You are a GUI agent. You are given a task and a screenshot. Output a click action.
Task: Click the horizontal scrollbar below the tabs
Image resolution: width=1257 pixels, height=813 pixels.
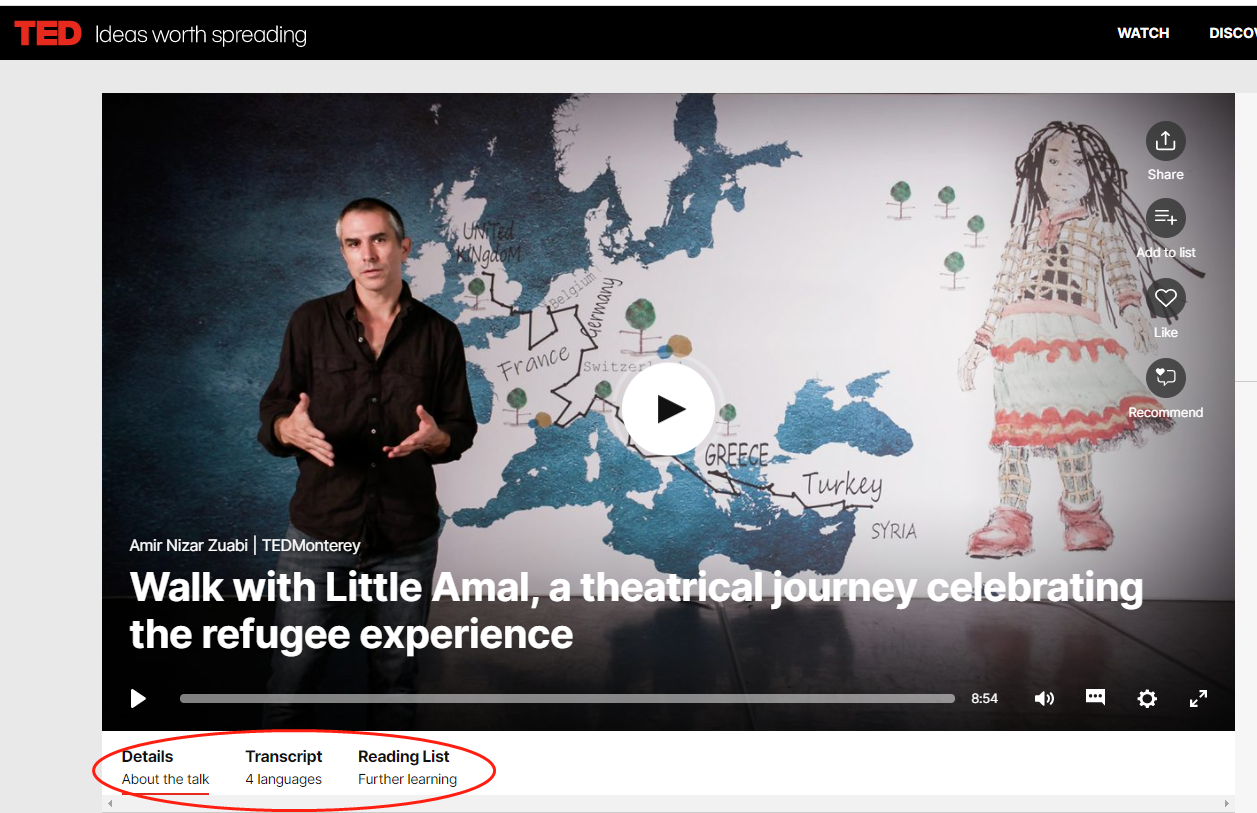pos(668,803)
